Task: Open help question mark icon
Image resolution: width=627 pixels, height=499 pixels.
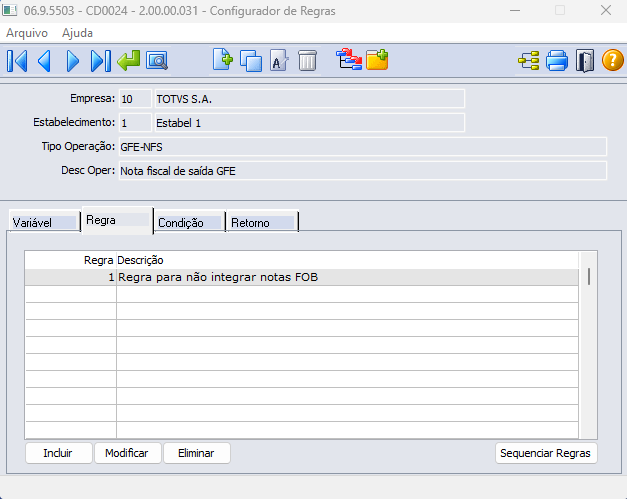Action: click(613, 61)
